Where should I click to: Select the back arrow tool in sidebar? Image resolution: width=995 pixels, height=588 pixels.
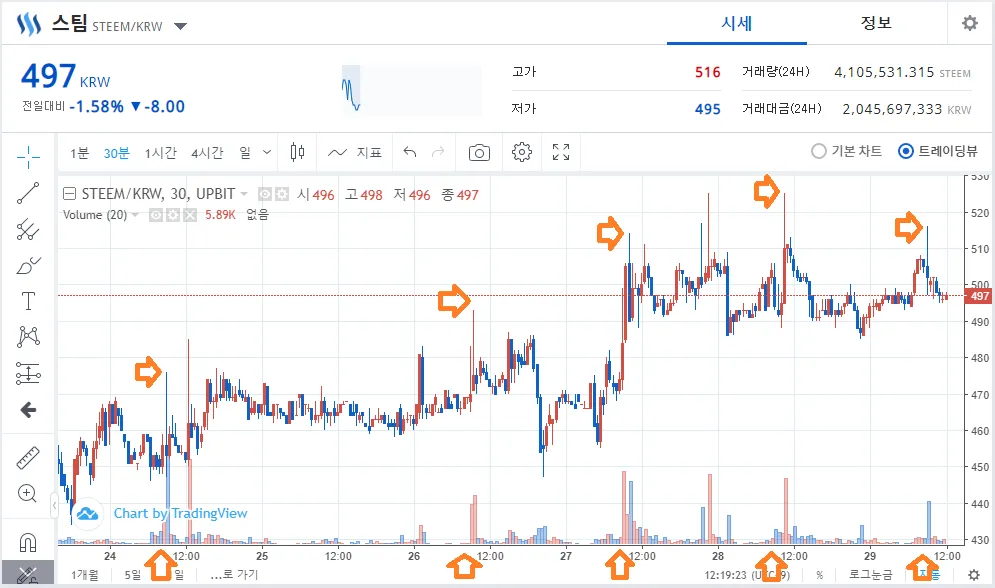(28, 410)
